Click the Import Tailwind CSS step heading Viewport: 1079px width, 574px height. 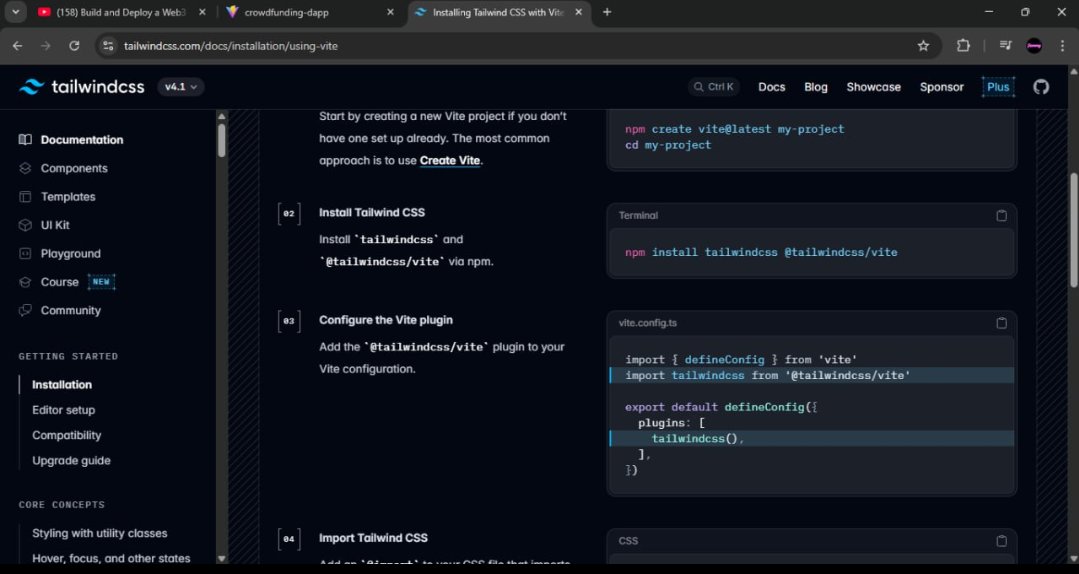coord(373,538)
